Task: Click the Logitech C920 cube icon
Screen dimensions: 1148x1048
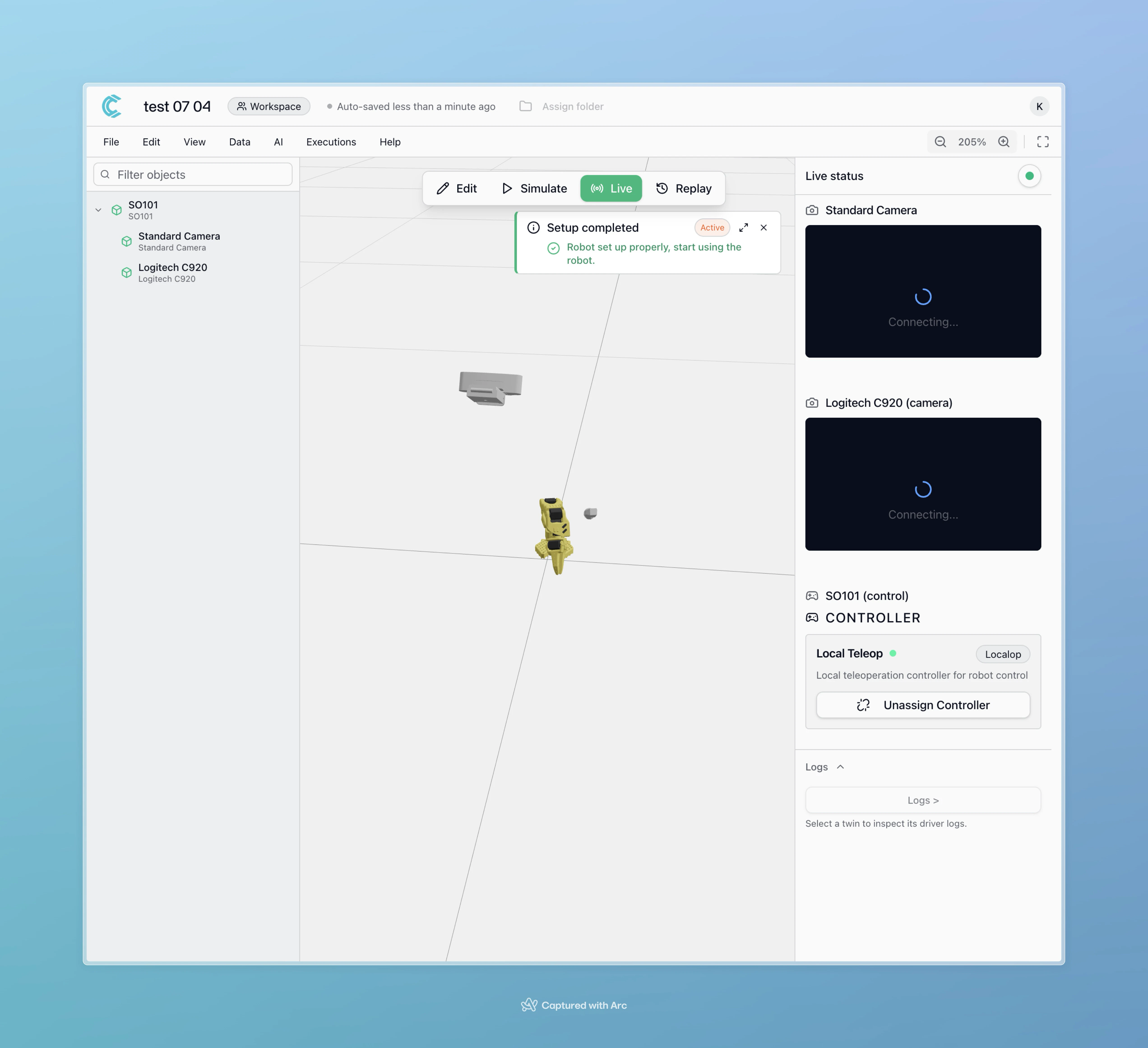Action: (126, 273)
